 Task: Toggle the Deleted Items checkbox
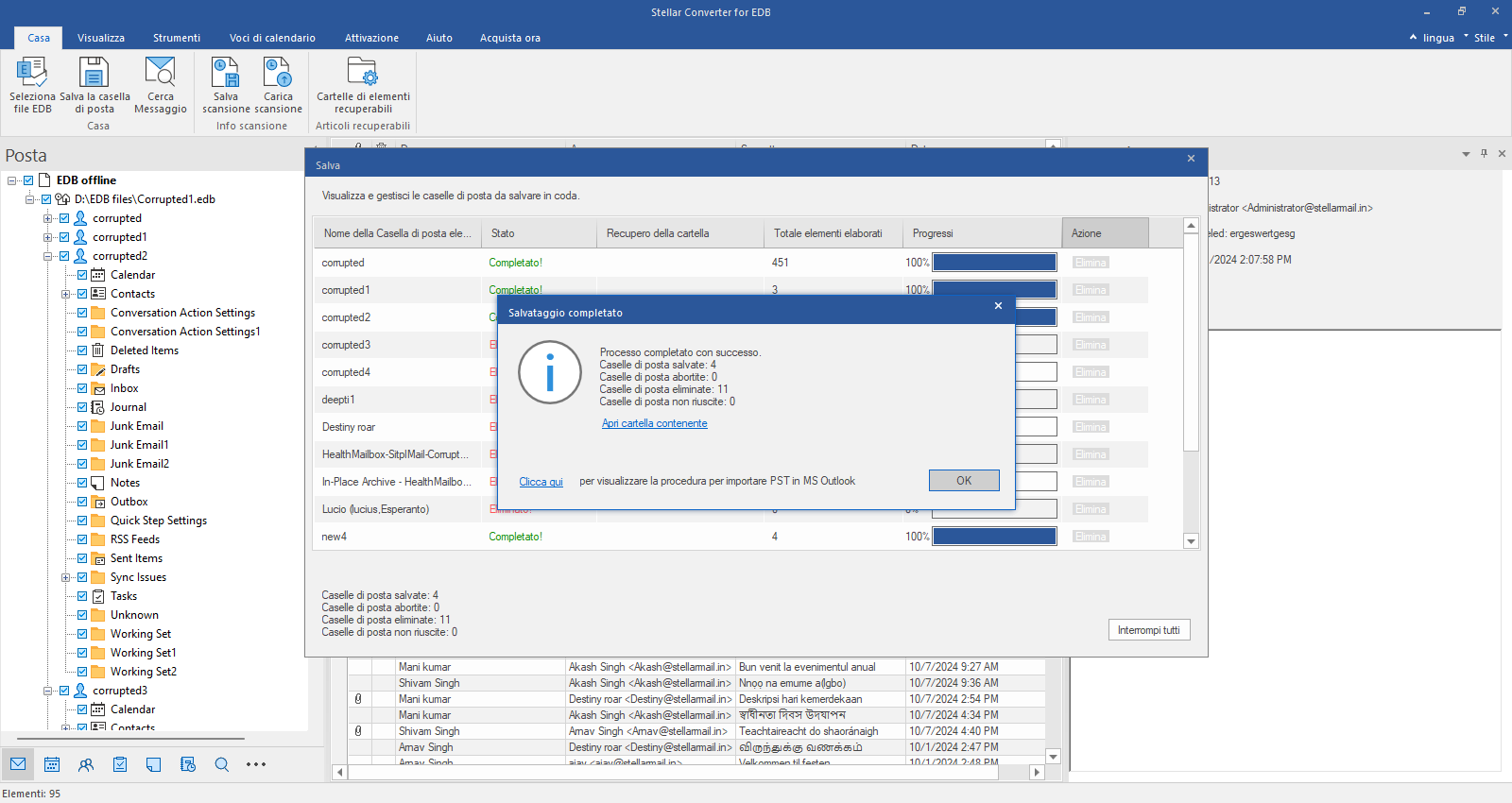pyautogui.click(x=82, y=350)
